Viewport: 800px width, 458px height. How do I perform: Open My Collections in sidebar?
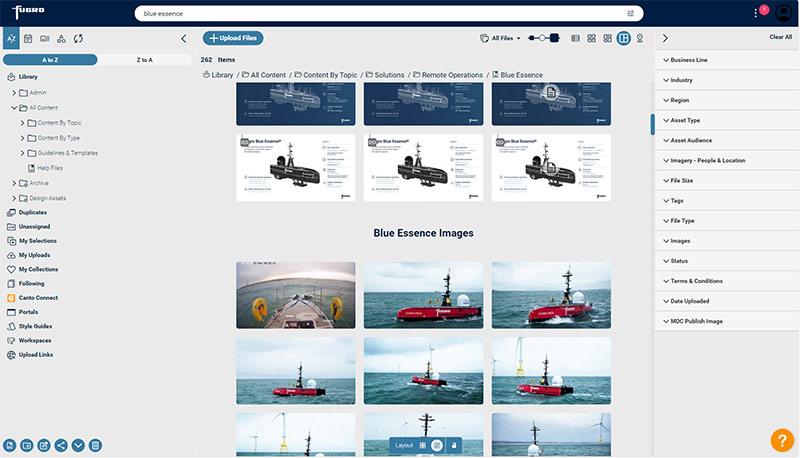(38, 269)
